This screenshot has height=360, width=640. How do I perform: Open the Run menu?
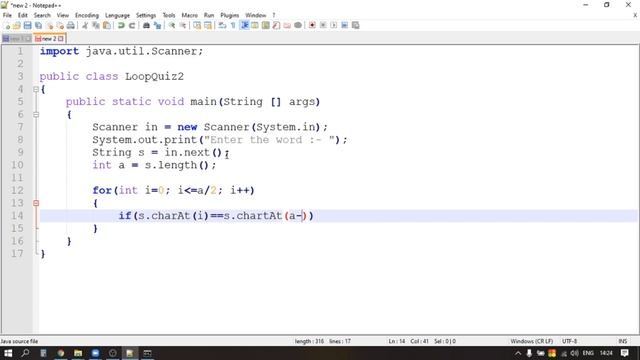click(x=209, y=15)
